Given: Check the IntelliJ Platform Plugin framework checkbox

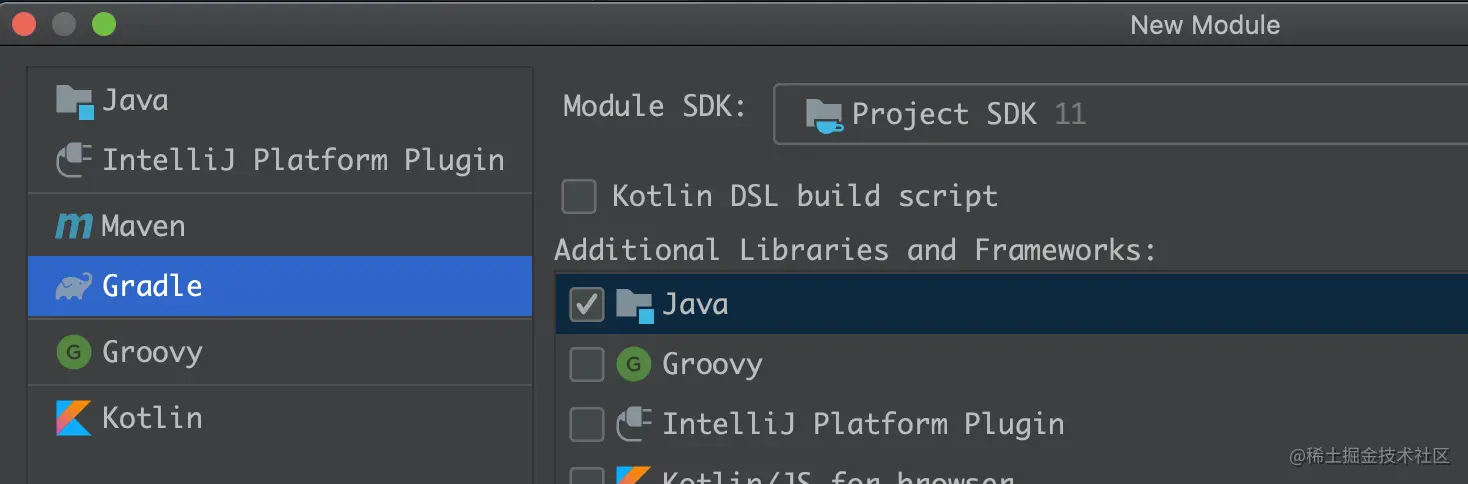Looking at the screenshot, I should [587, 424].
